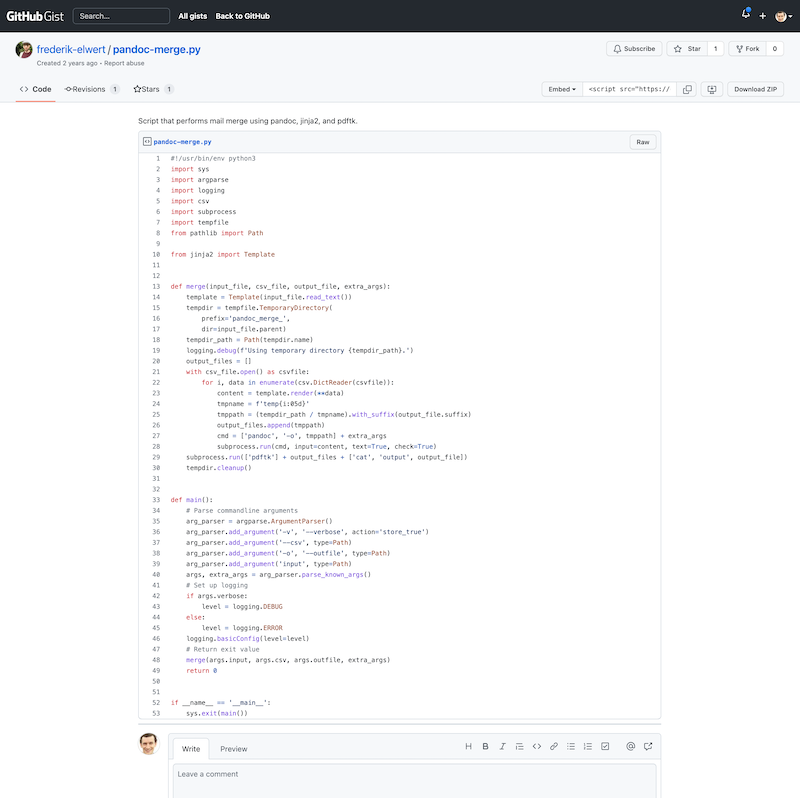
Task: Apply italic formatting in comment toolbar
Action: point(503,746)
